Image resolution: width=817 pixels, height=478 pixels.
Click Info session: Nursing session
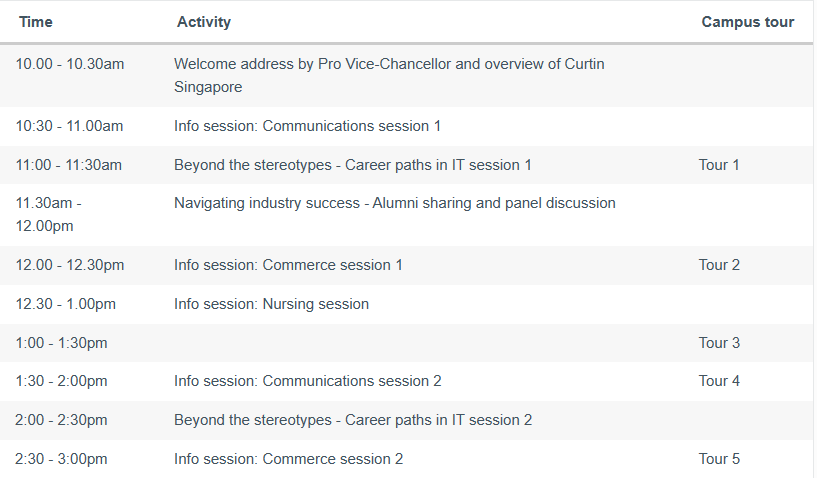click(x=271, y=304)
